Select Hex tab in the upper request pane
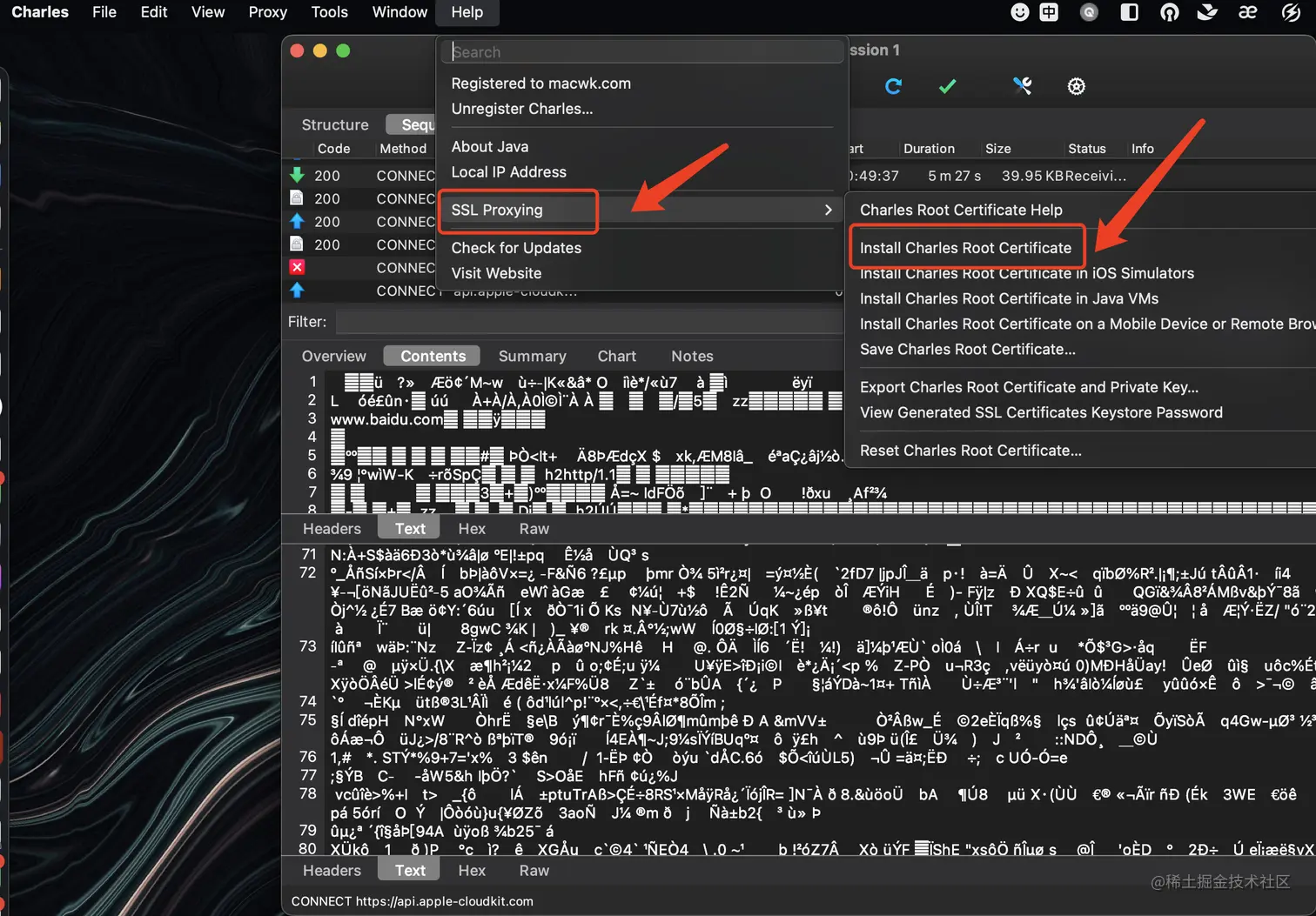The width and height of the screenshot is (1316, 916). 472,529
